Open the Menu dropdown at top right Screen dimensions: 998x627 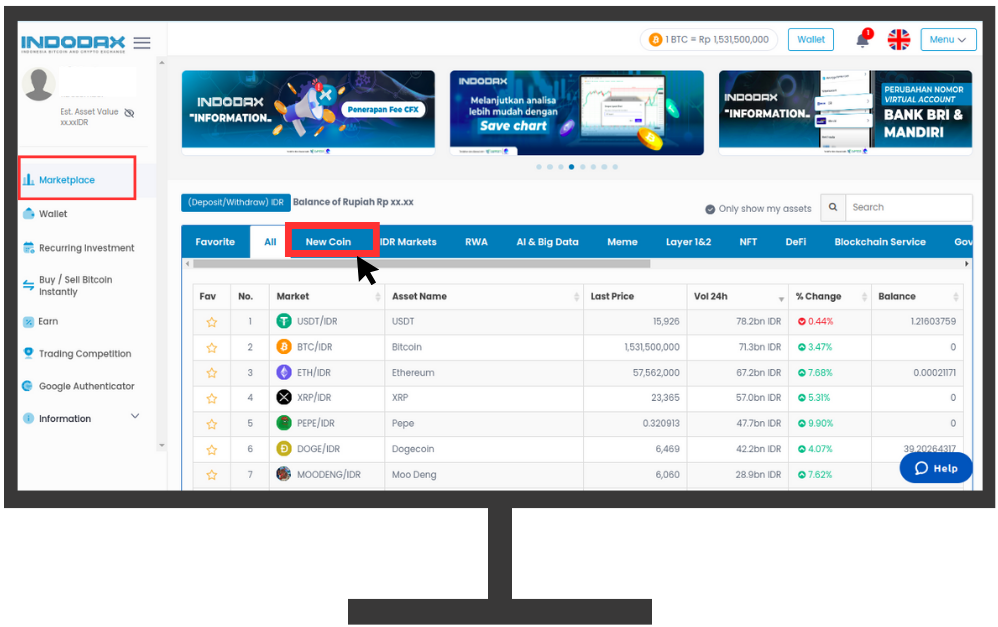click(948, 39)
